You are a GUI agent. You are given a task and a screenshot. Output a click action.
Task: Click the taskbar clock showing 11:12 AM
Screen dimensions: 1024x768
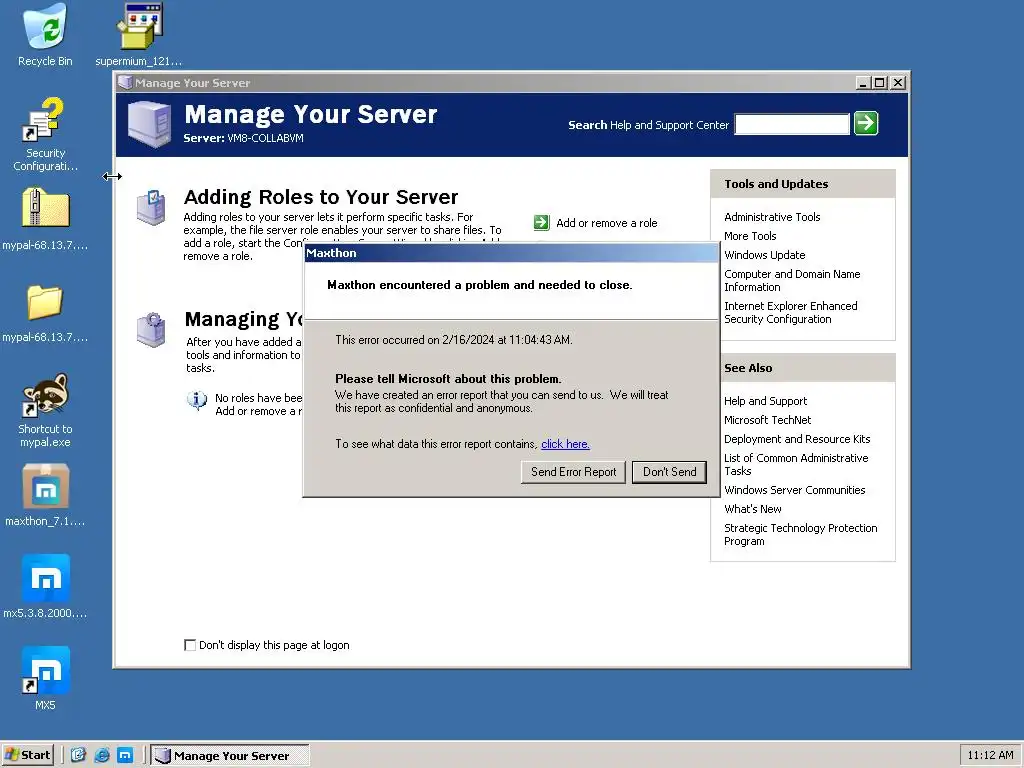click(x=990, y=755)
